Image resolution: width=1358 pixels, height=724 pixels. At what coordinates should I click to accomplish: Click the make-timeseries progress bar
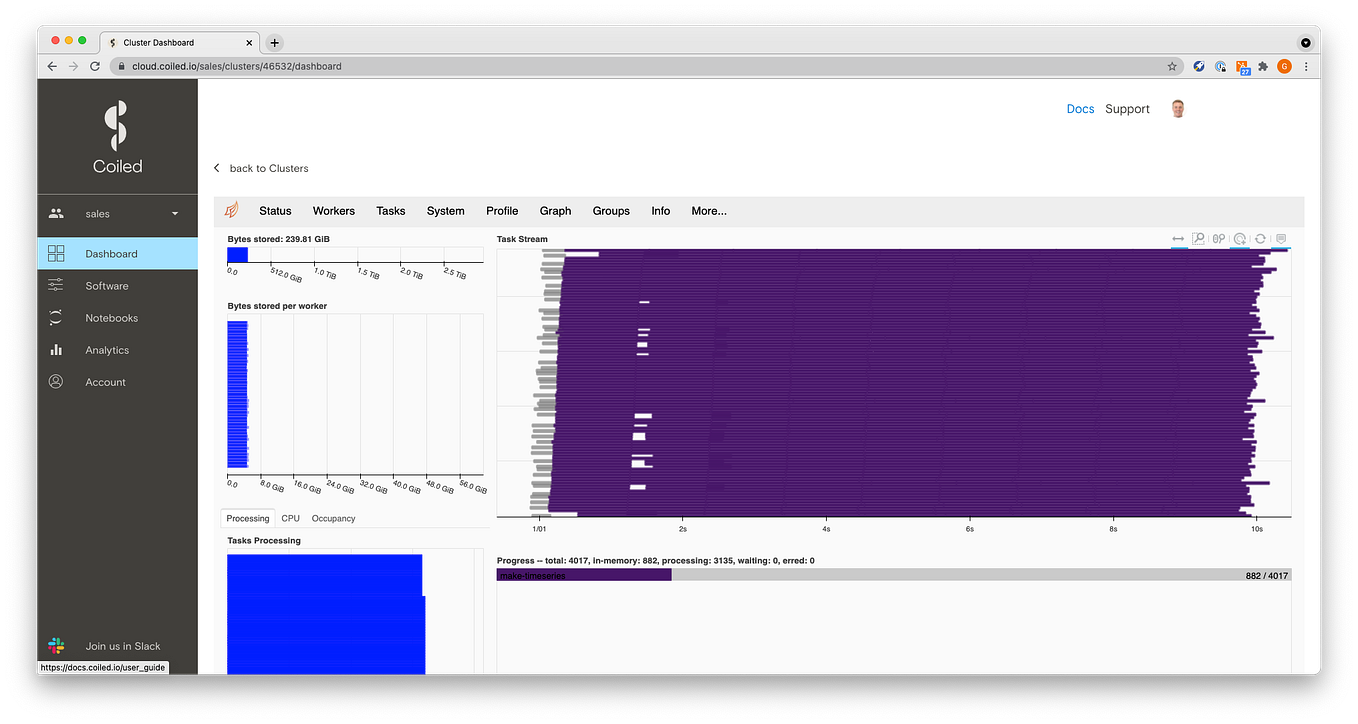tap(583, 575)
